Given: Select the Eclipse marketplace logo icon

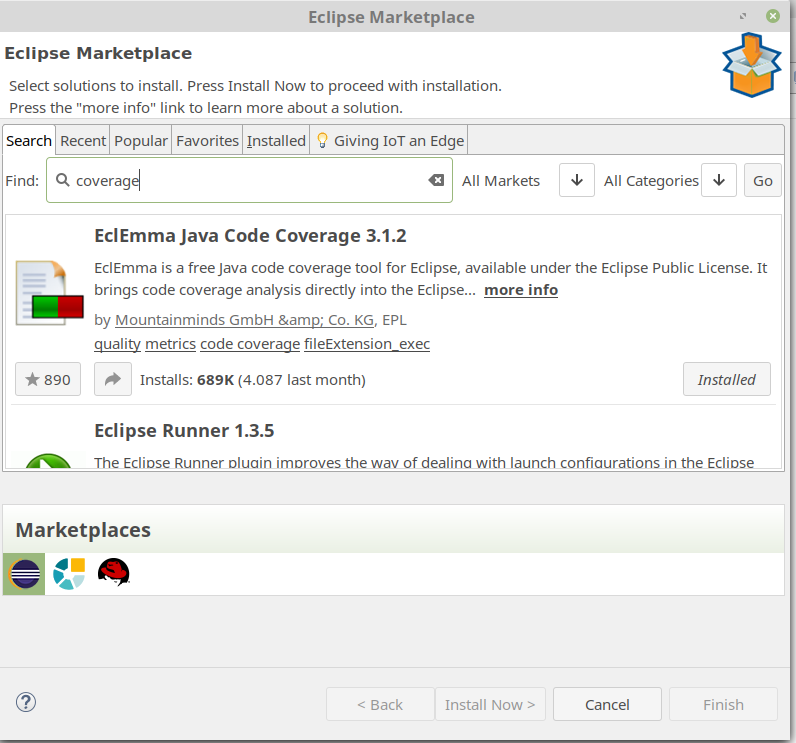Looking at the screenshot, I should (24, 574).
